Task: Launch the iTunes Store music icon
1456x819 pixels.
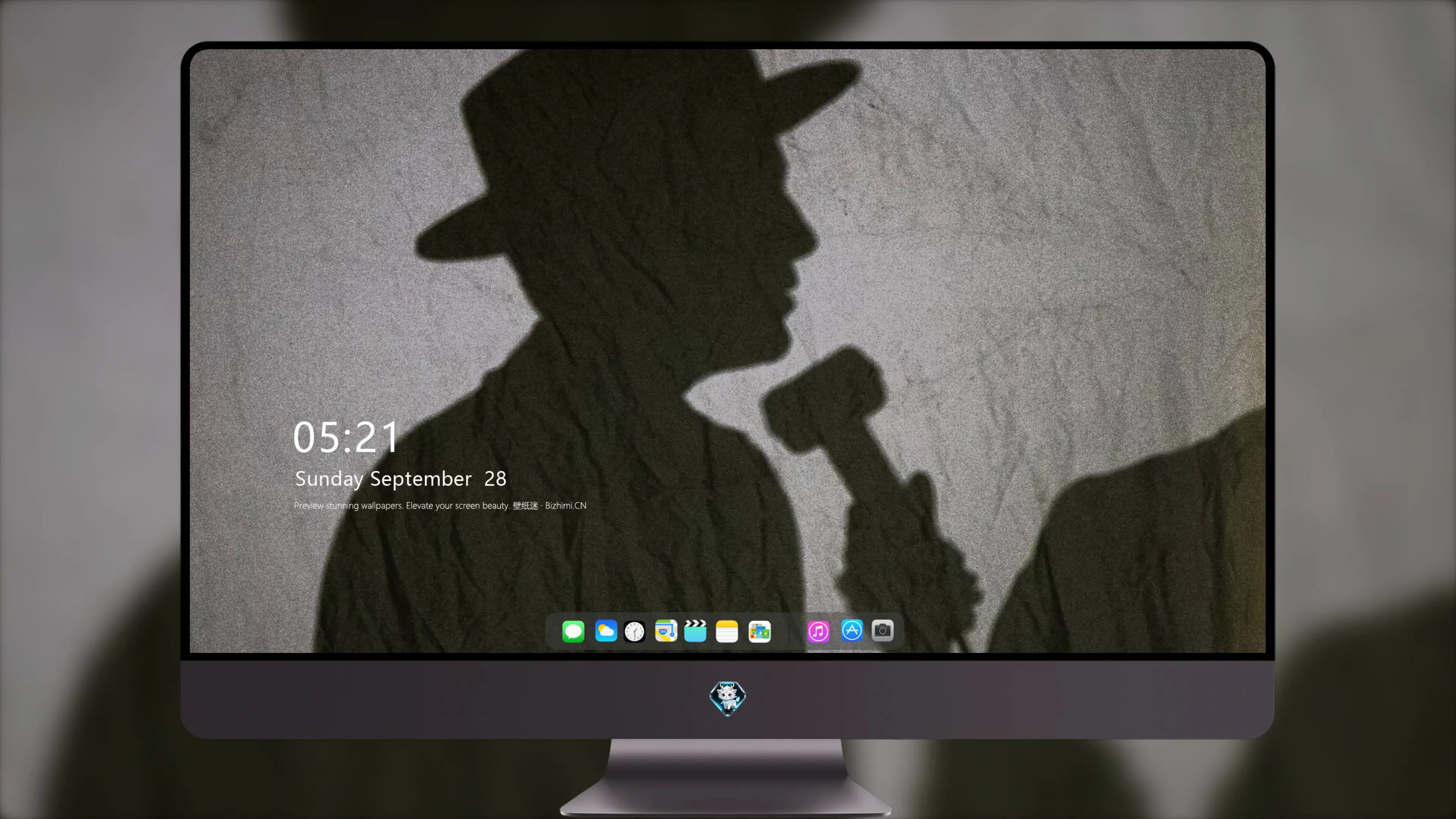Action: [x=819, y=631]
